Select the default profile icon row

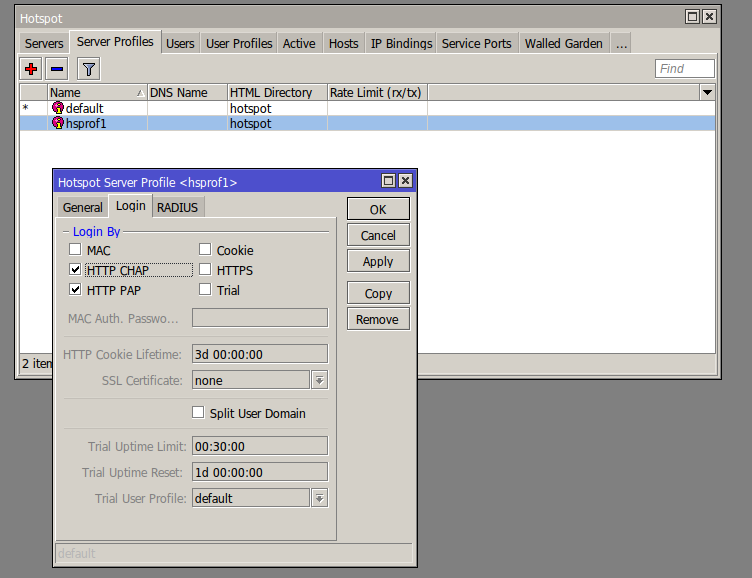(x=58, y=108)
